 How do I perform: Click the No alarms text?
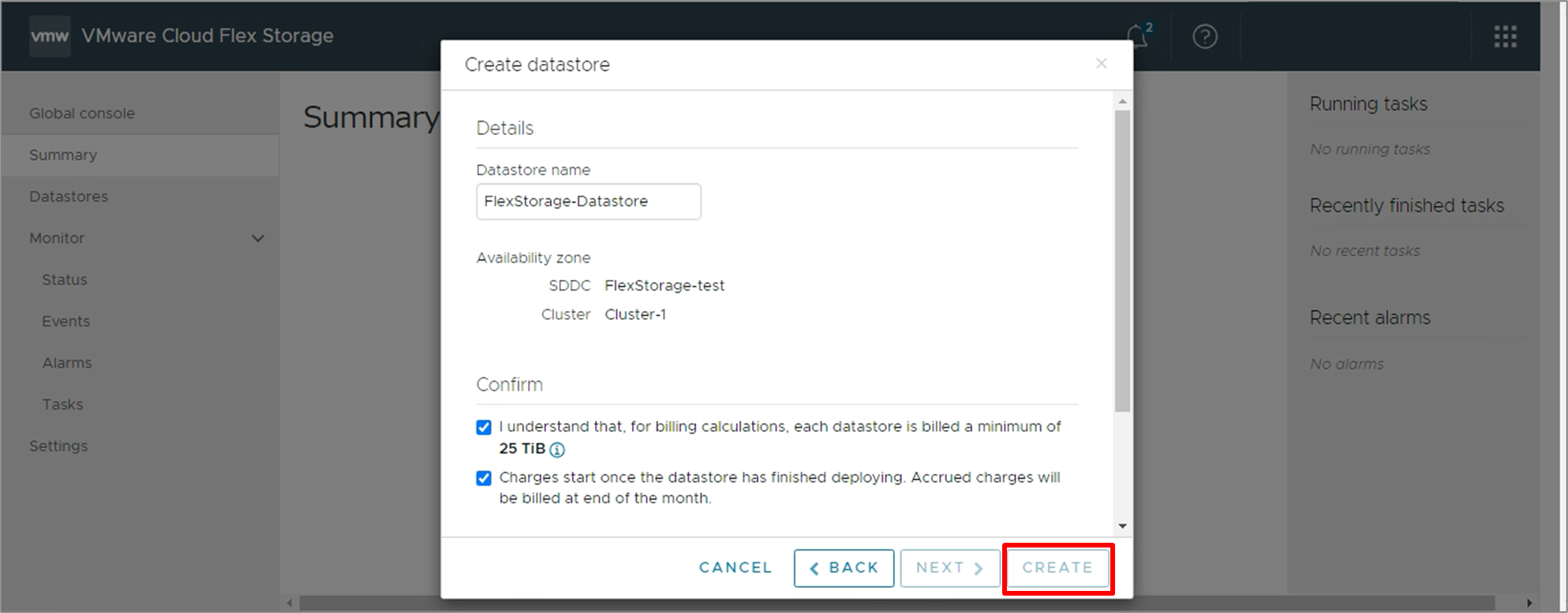coord(1347,364)
